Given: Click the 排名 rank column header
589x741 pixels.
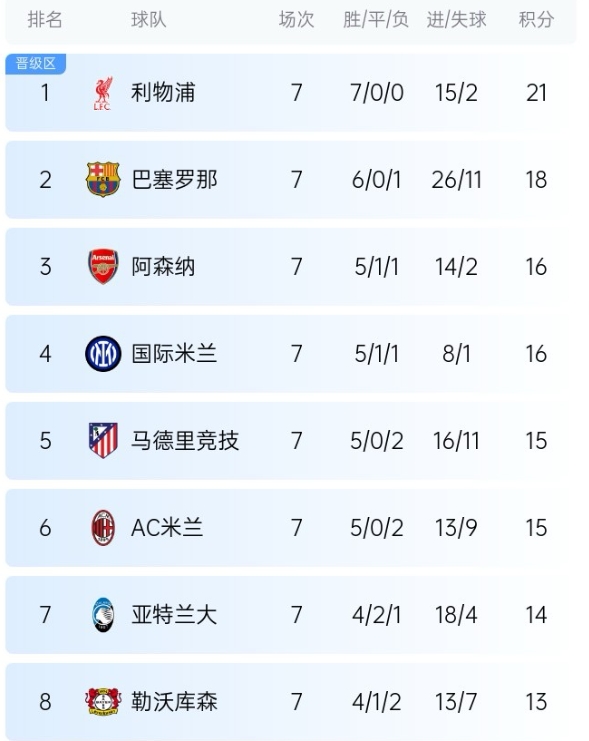Looking at the screenshot, I should (45, 20).
